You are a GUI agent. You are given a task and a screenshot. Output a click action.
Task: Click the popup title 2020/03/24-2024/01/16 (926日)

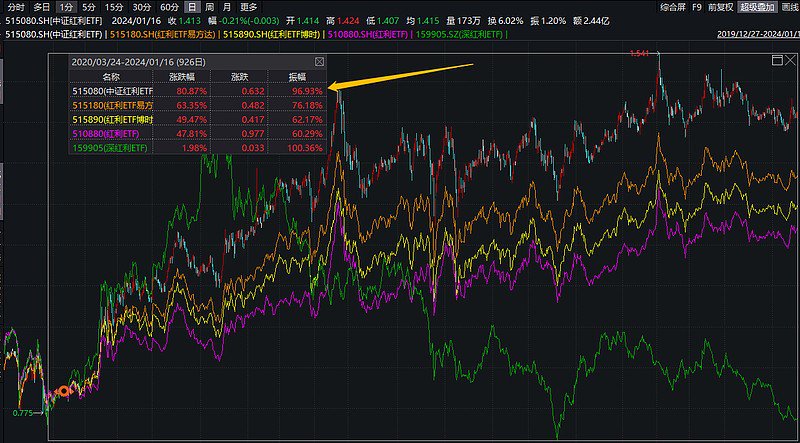pos(139,62)
